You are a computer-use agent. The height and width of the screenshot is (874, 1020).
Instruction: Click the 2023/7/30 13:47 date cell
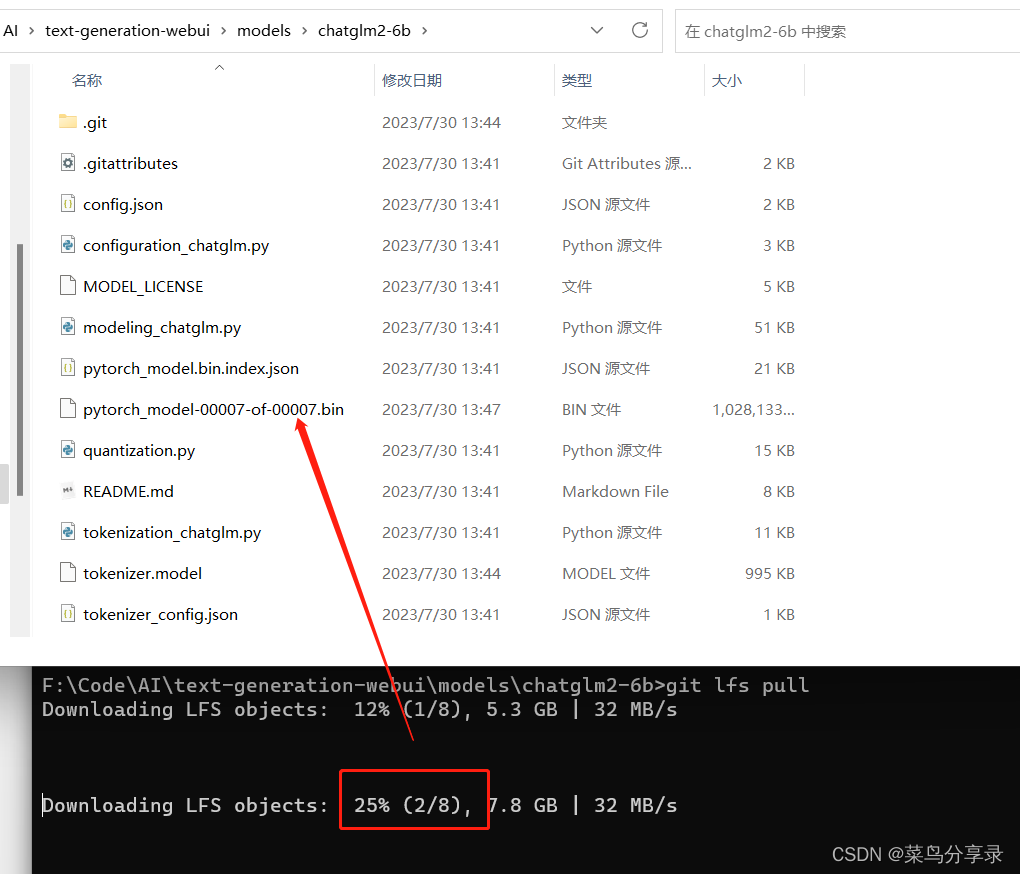point(441,409)
